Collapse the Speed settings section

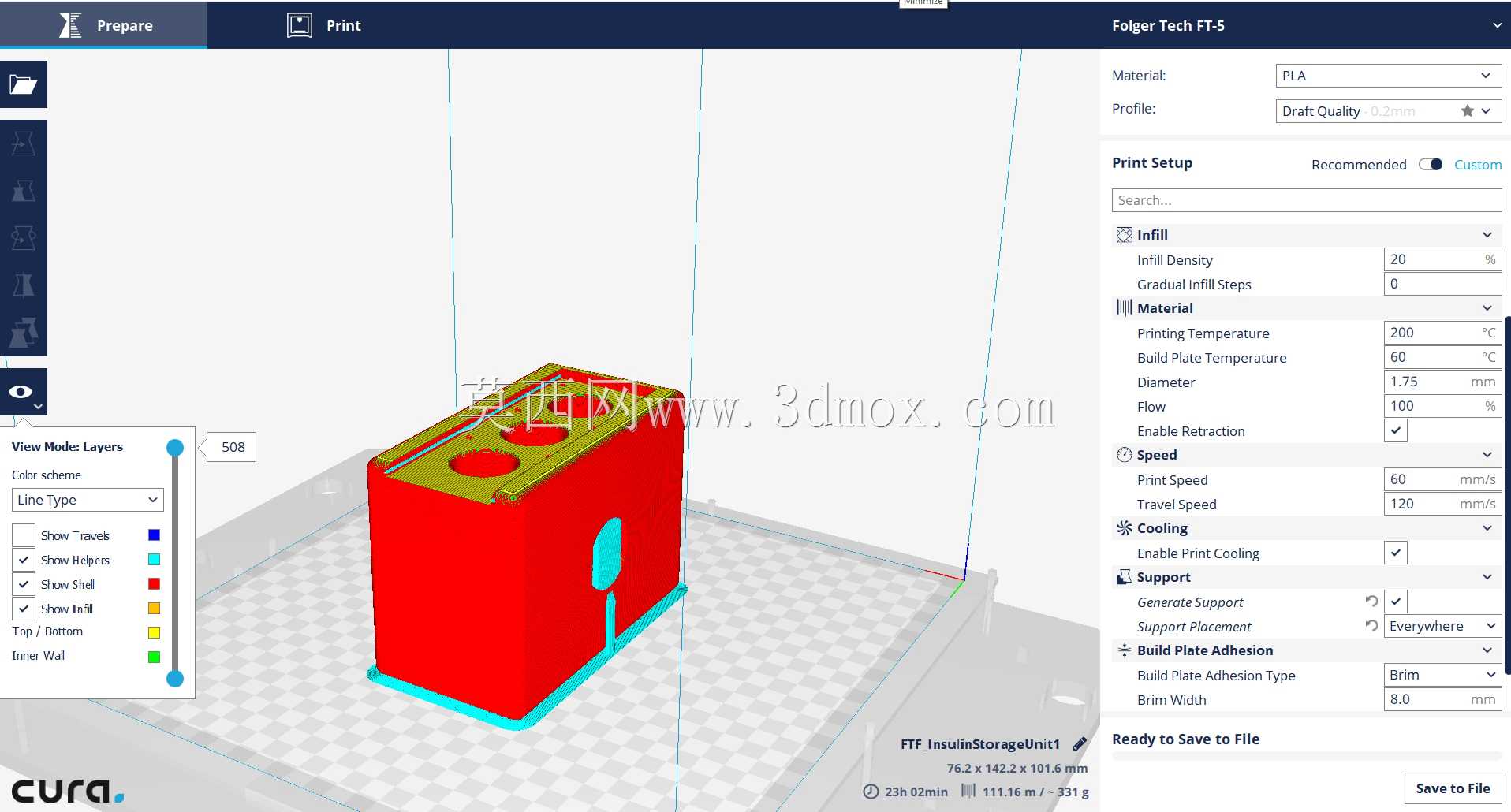pos(1487,455)
